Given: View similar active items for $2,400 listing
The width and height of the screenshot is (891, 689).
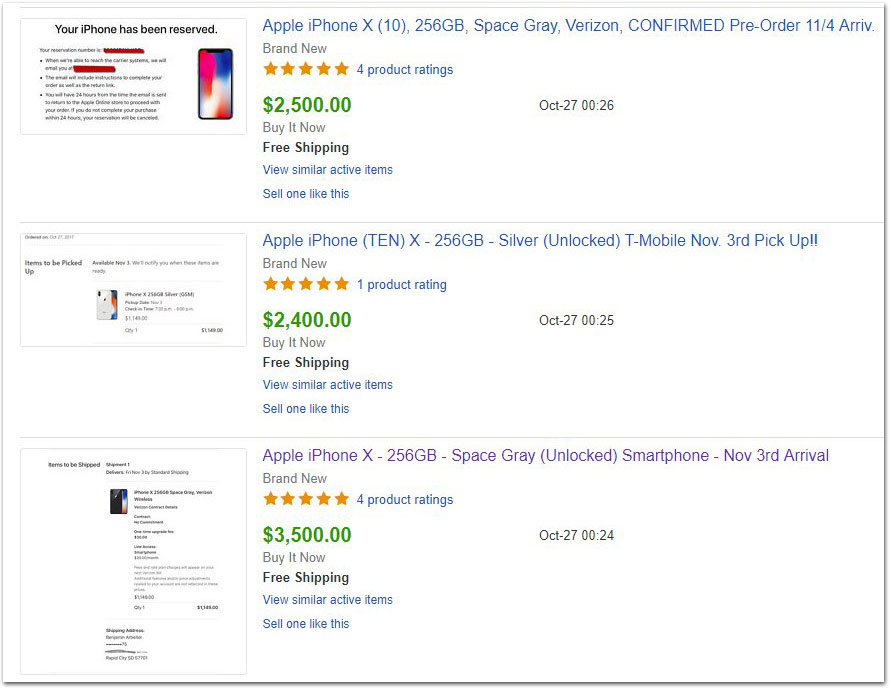Looking at the screenshot, I should pos(327,385).
